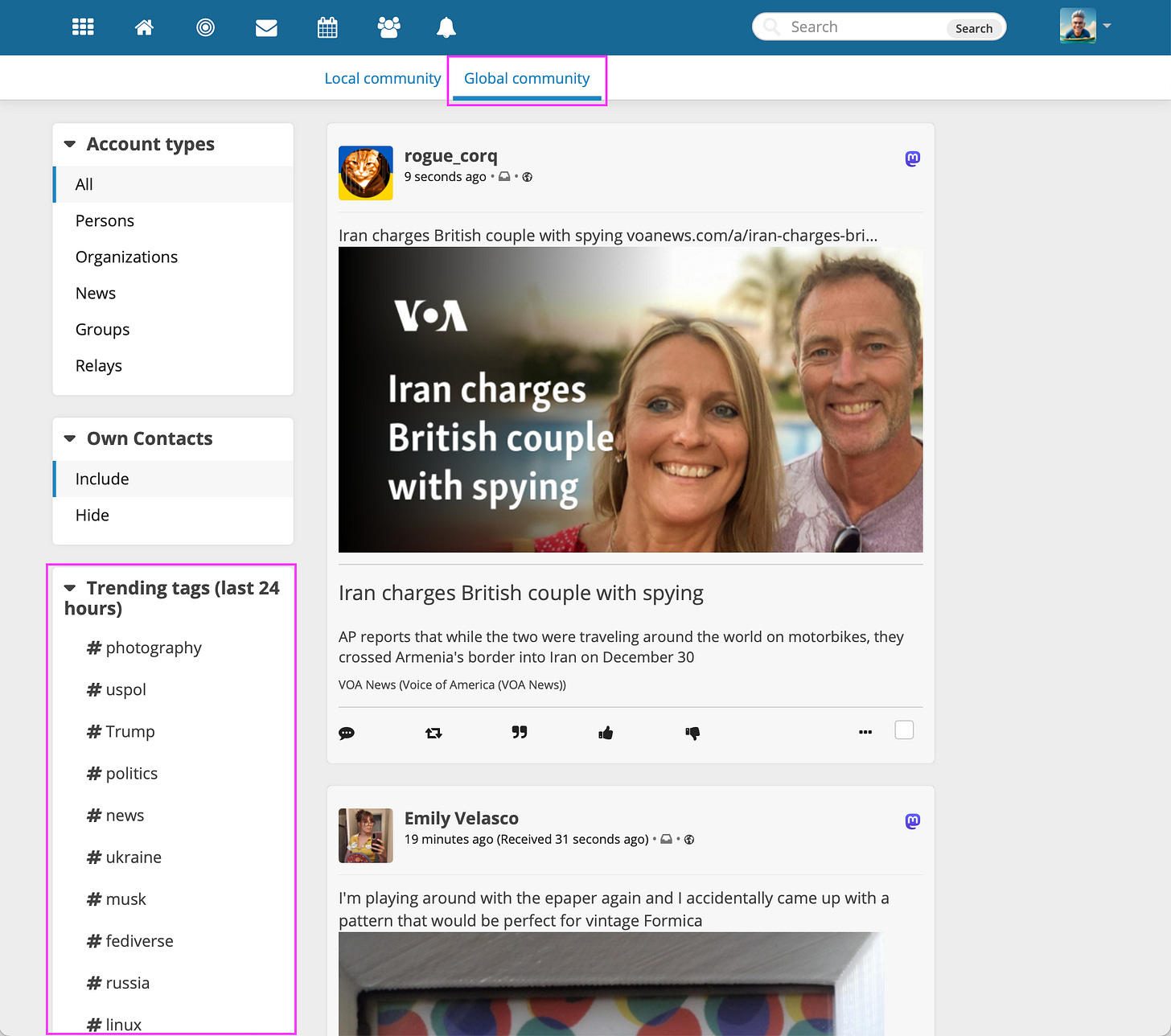The width and height of the screenshot is (1171, 1036).
Task: Open the VOA article preview image
Action: tap(631, 400)
